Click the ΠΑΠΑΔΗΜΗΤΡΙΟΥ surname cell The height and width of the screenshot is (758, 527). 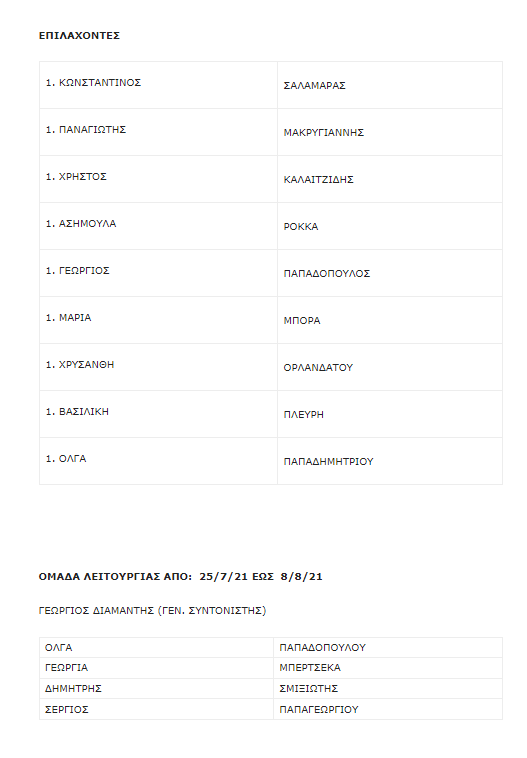[390, 460]
